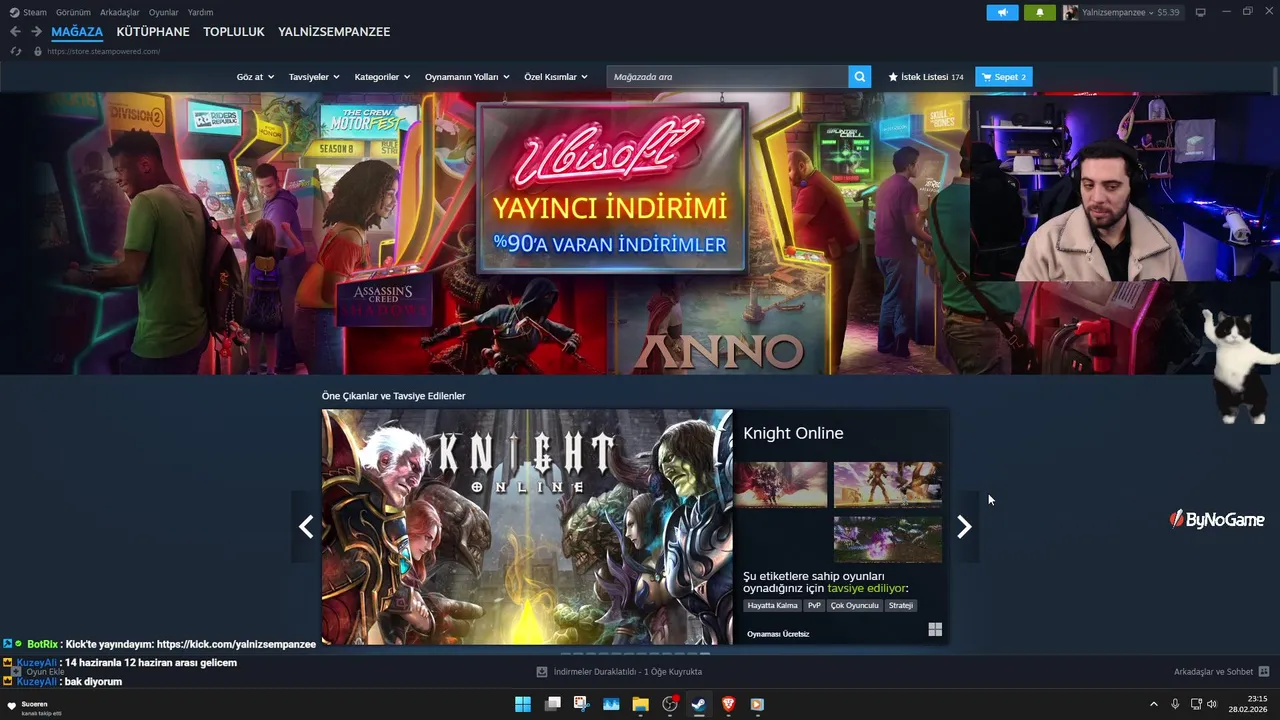
Task: Click the padlock icon beside the store URL
Action: click(x=38, y=51)
